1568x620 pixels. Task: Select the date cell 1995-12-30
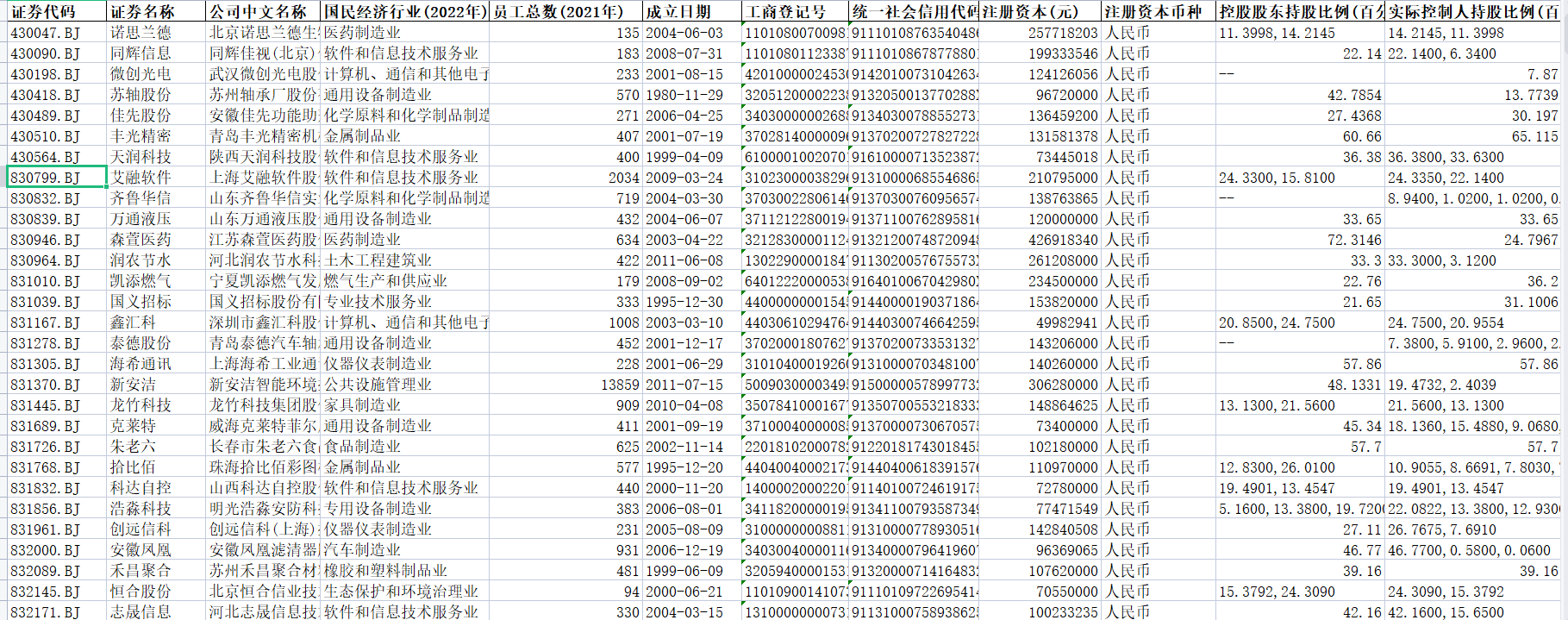coord(691,302)
